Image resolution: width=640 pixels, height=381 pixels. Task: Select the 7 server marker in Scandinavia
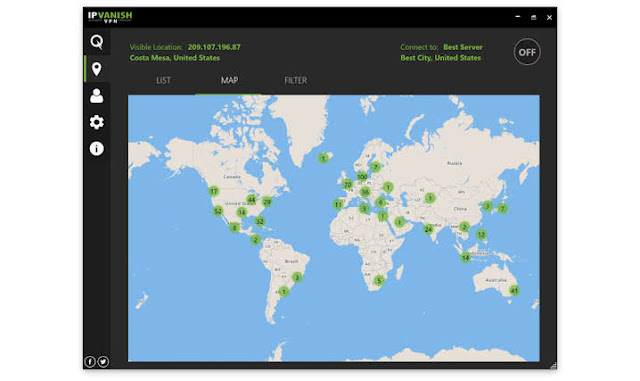[376, 167]
